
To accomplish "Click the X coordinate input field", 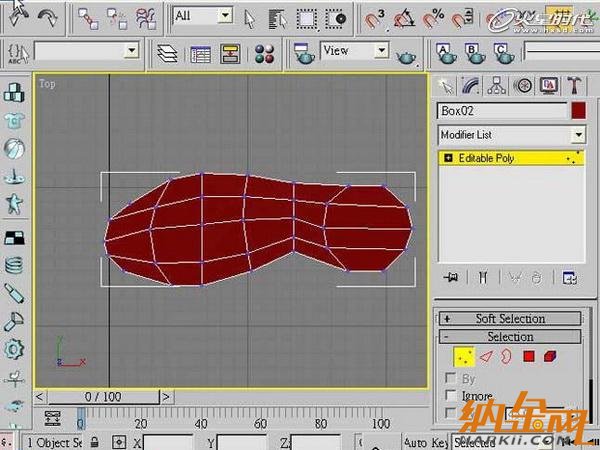I will click(x=168, y=443).
